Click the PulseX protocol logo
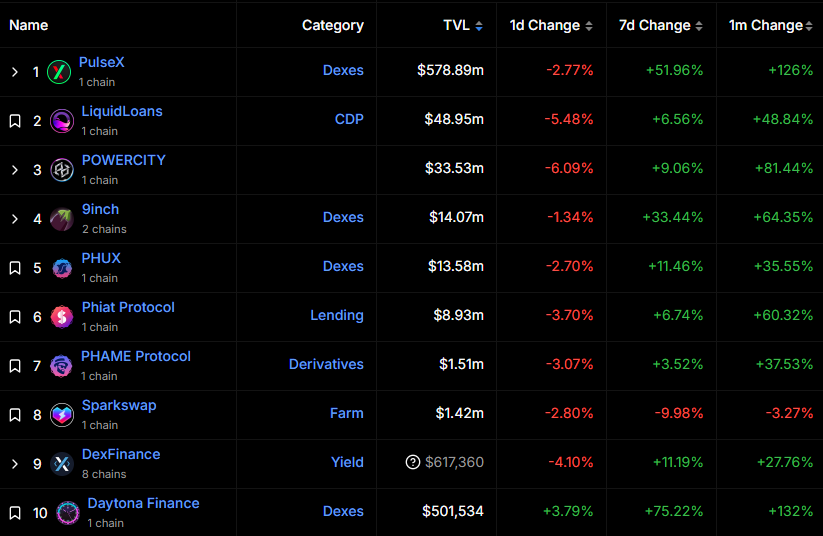This screenshot has height=536, width=823. 59,72
